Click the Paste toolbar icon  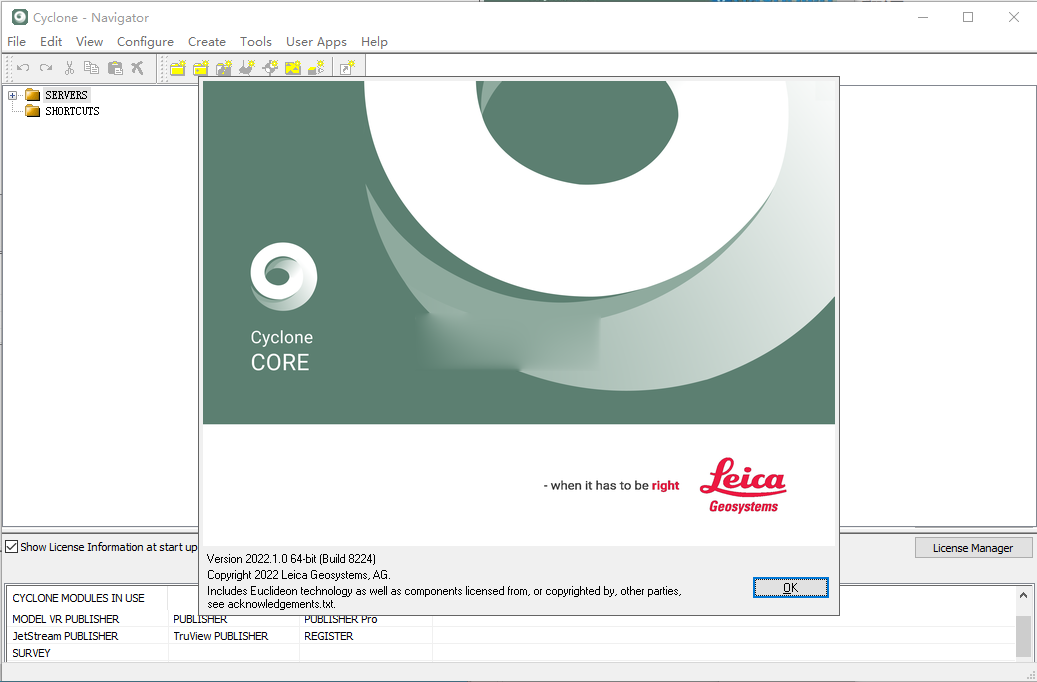coord(114,68)
